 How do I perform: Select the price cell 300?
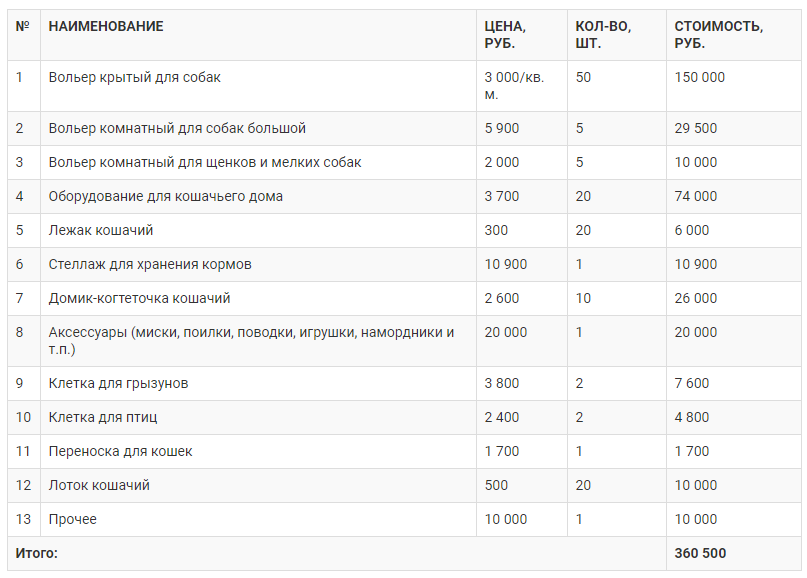tap(522, 230)
